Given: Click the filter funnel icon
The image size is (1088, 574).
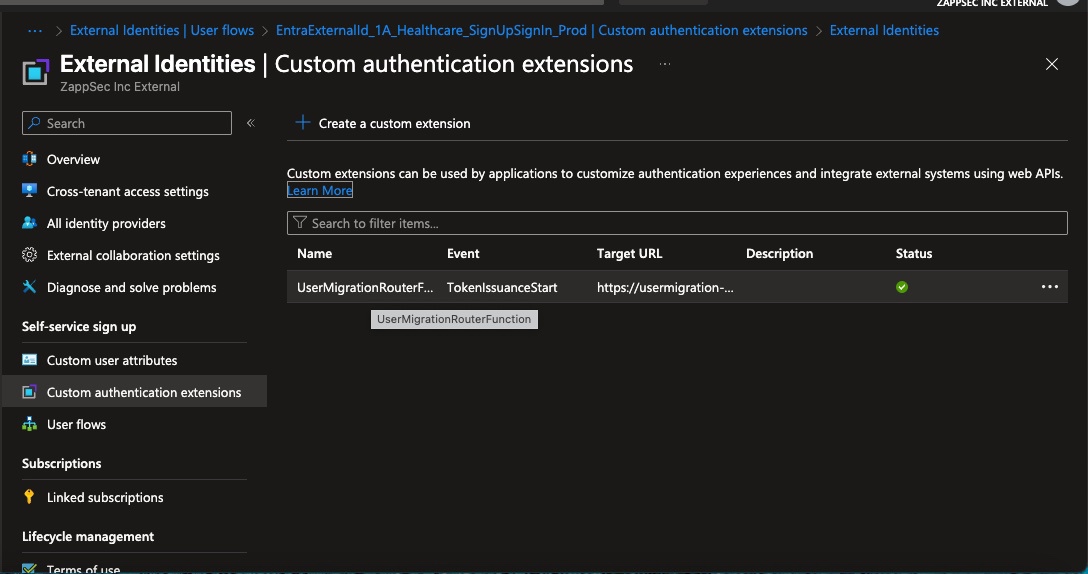Looking at the screenshot, I should tap(300, 222).
